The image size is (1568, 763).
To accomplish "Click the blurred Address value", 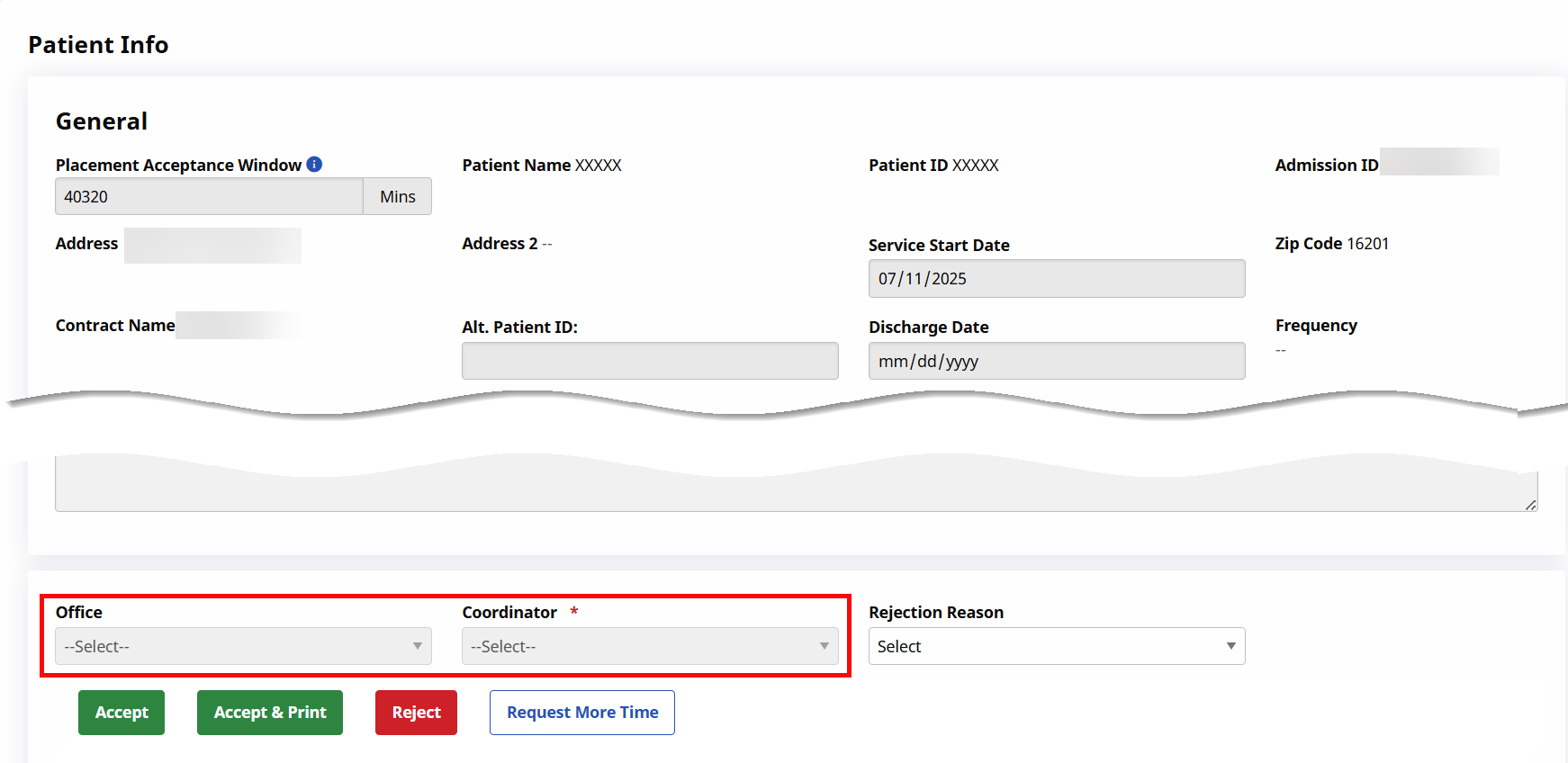I will (212, 245).
